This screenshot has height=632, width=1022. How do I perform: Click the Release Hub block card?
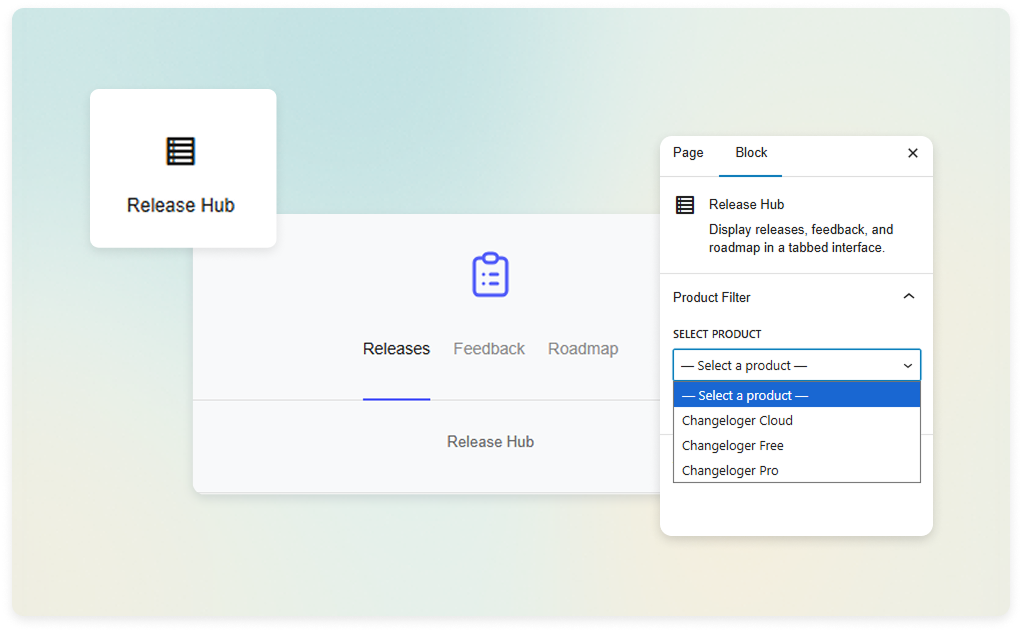(183, 168)
